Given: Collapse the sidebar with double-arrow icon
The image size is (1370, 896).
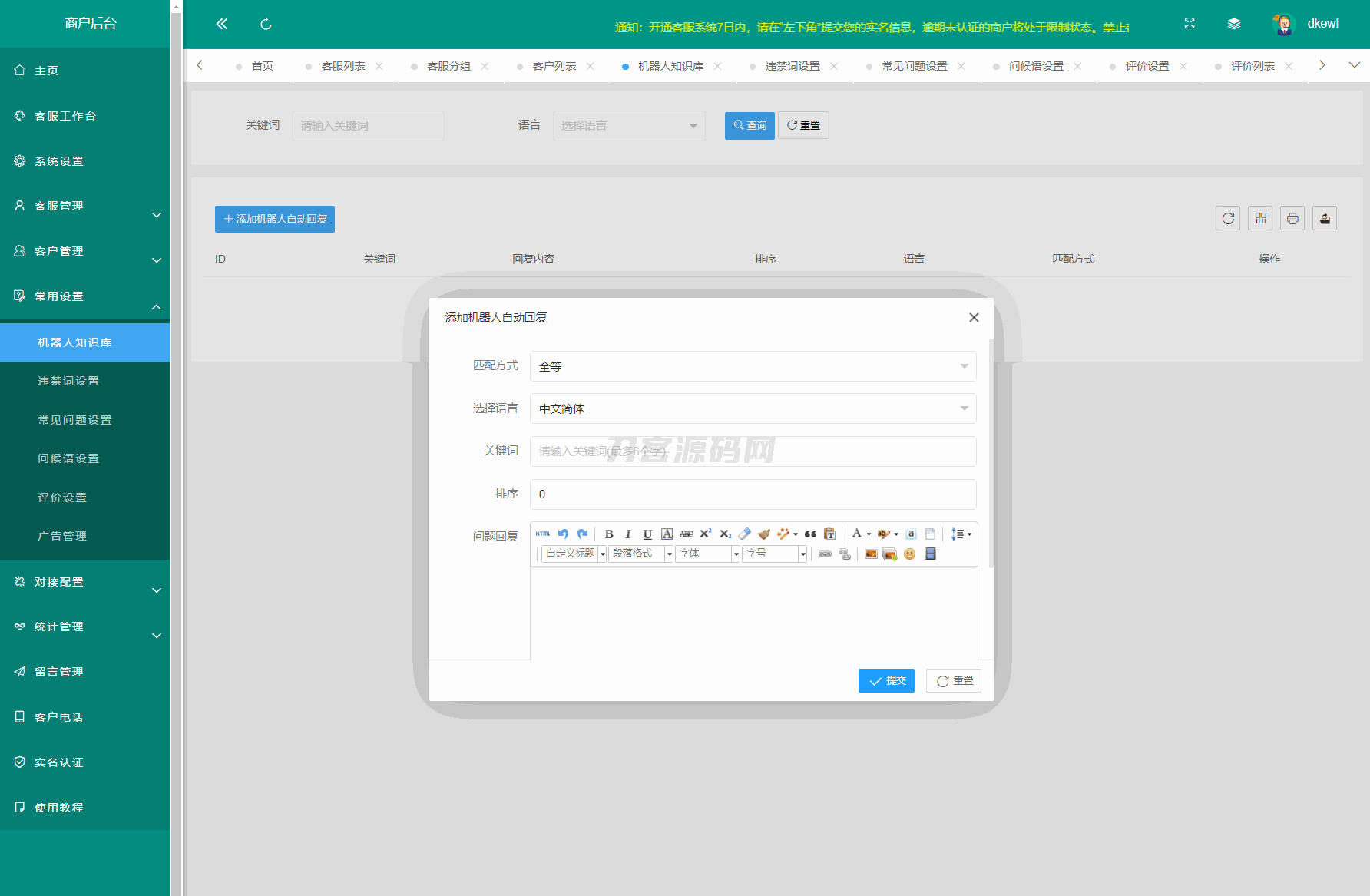Looking at the screenshot, I should [x=222, y=24].
